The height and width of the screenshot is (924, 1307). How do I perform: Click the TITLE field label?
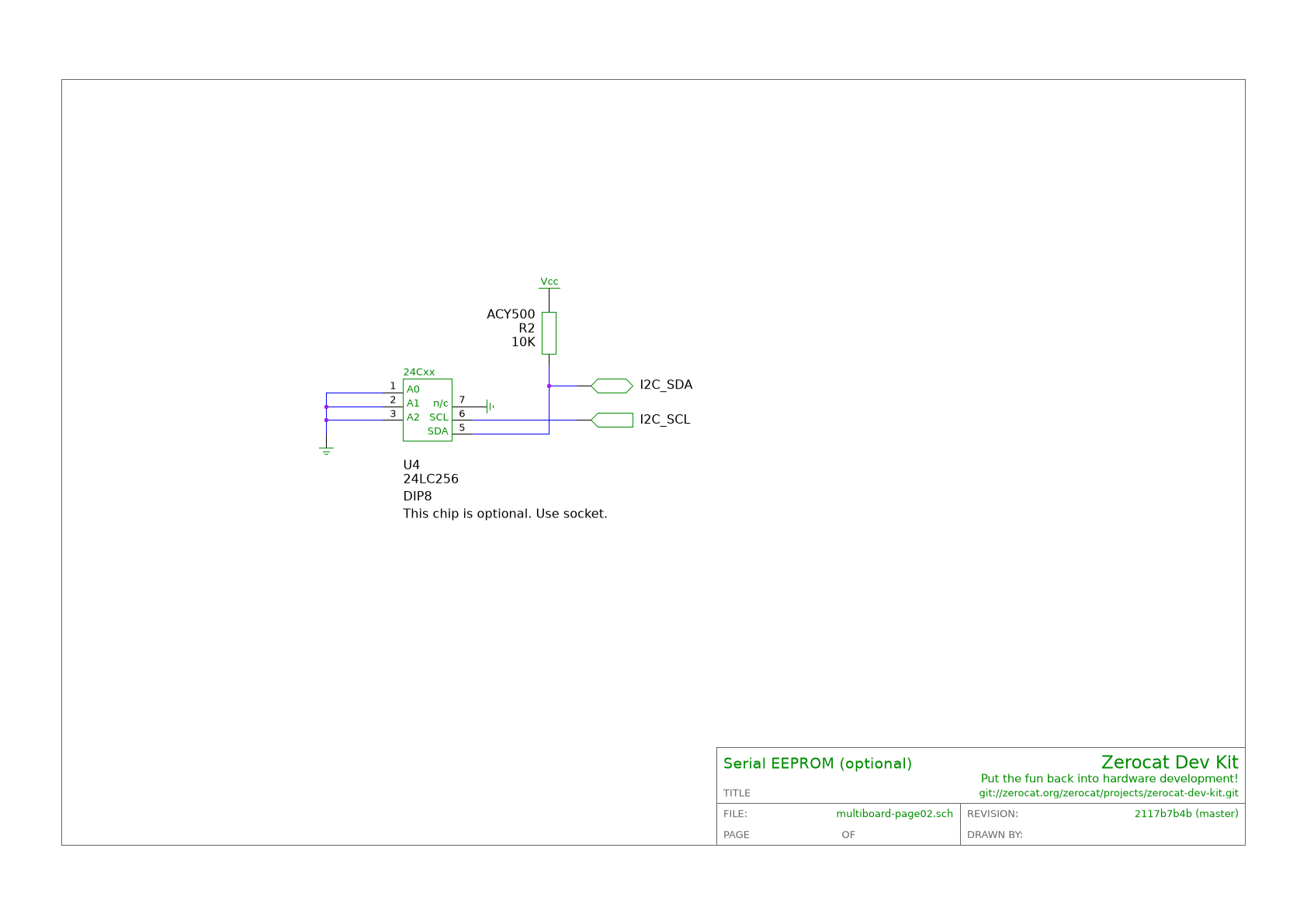pos(737,793)
